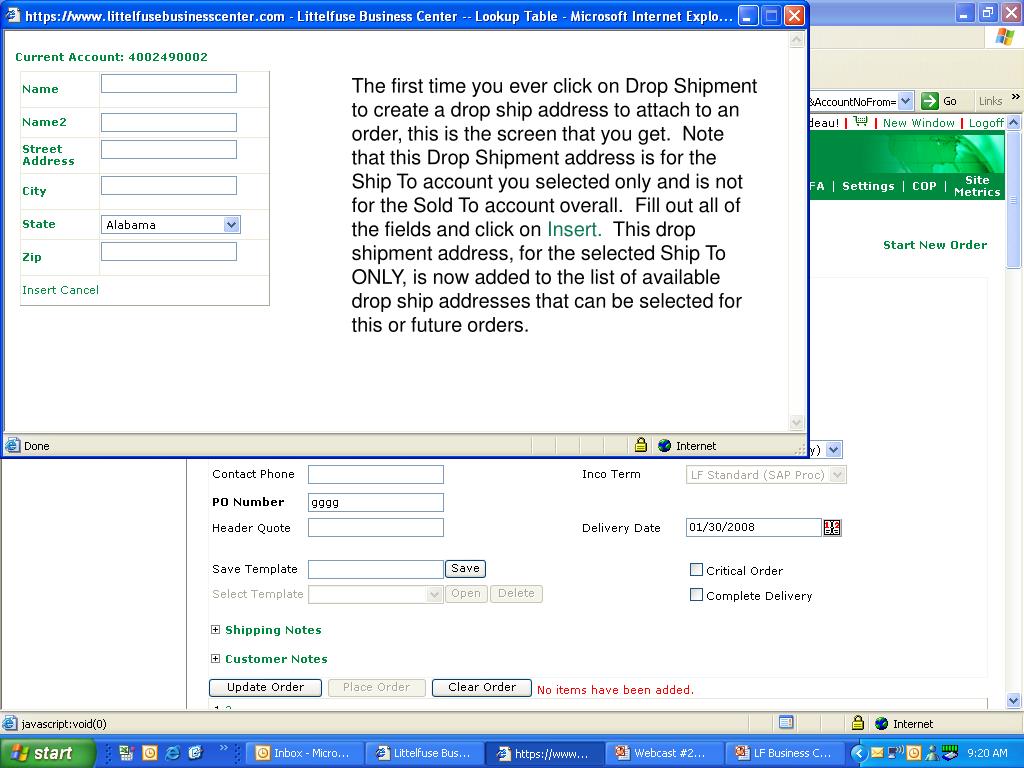The image size is (1024, 768).
Task: Click the Logoff link
Action: [985, 123]
